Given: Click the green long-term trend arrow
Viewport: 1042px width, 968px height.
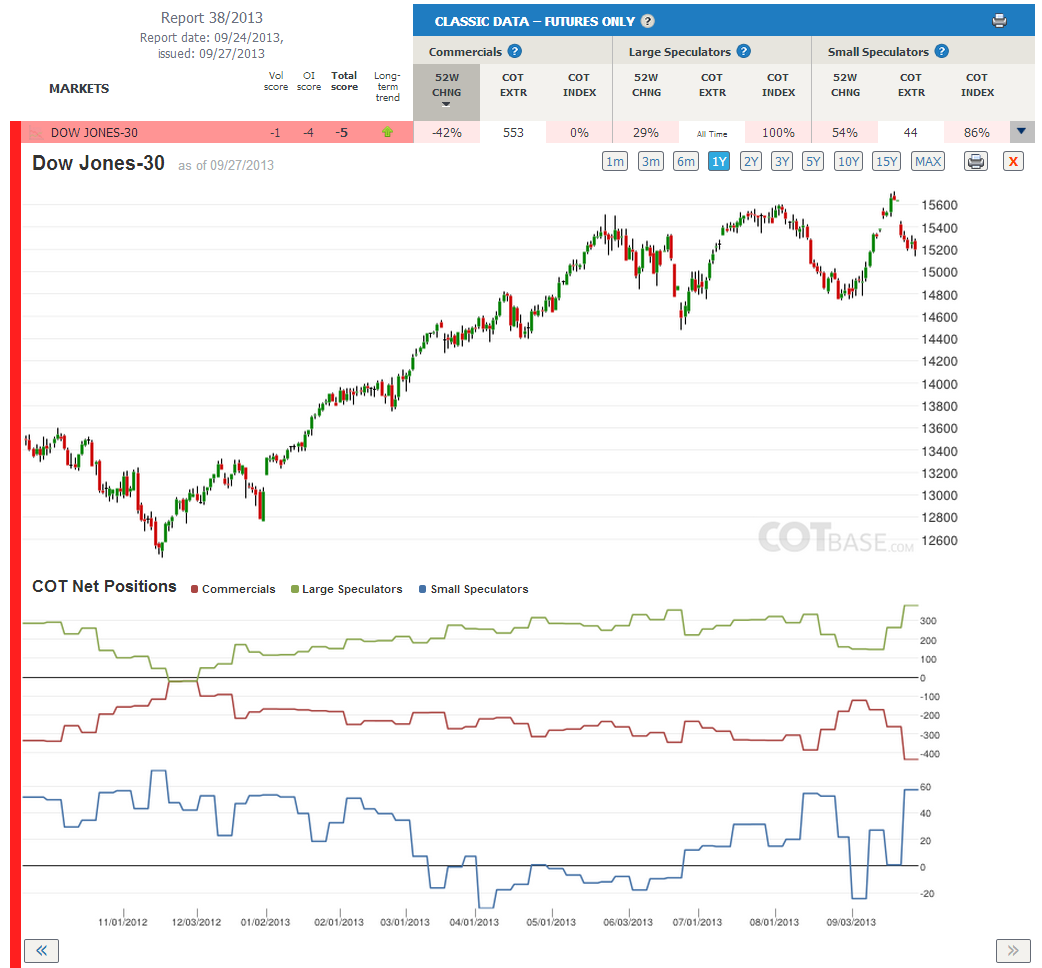Looking at the screenshot, I should 387,132.
